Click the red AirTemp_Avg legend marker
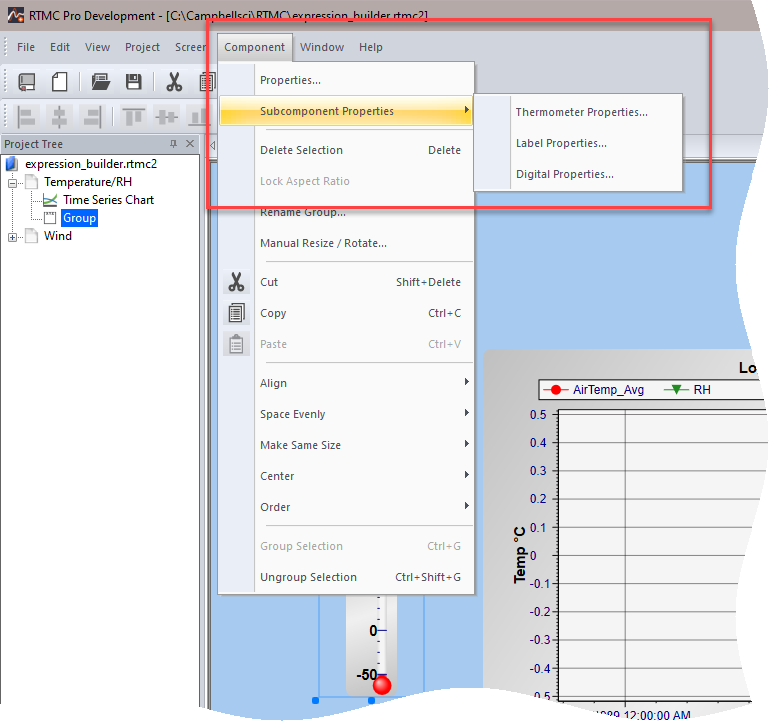Screen dimensions: 769x721 556,390
